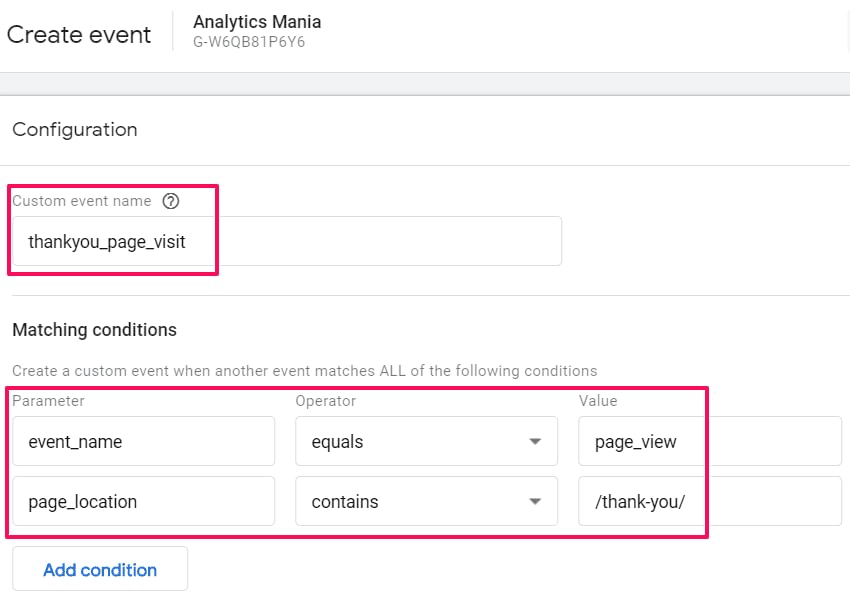Click the /thank-you/ value field
The height and width of the screenshot is (604, 850).
(x=710, y=502)
